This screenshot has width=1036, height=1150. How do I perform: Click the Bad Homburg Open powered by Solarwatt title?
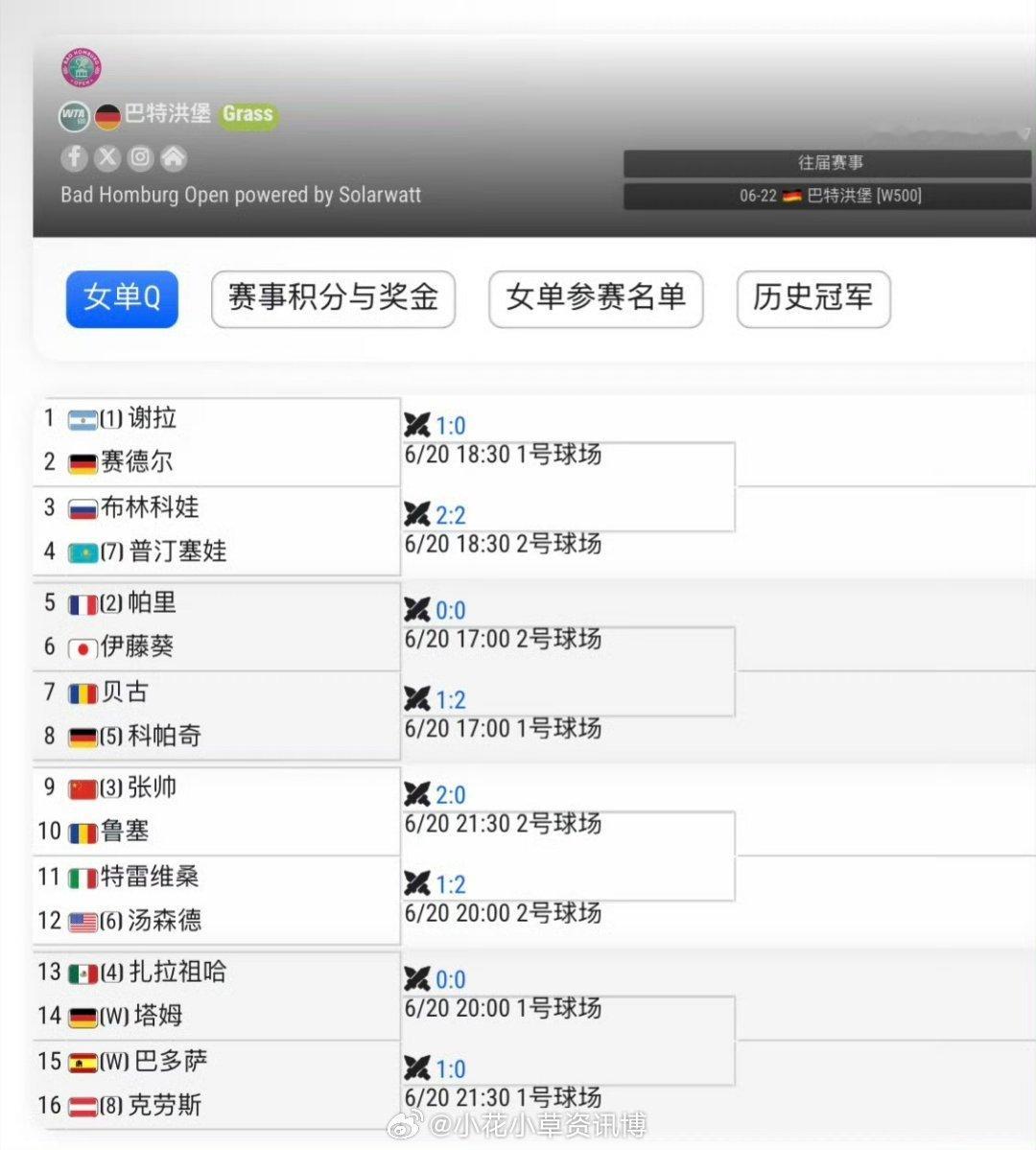(242, 195)
